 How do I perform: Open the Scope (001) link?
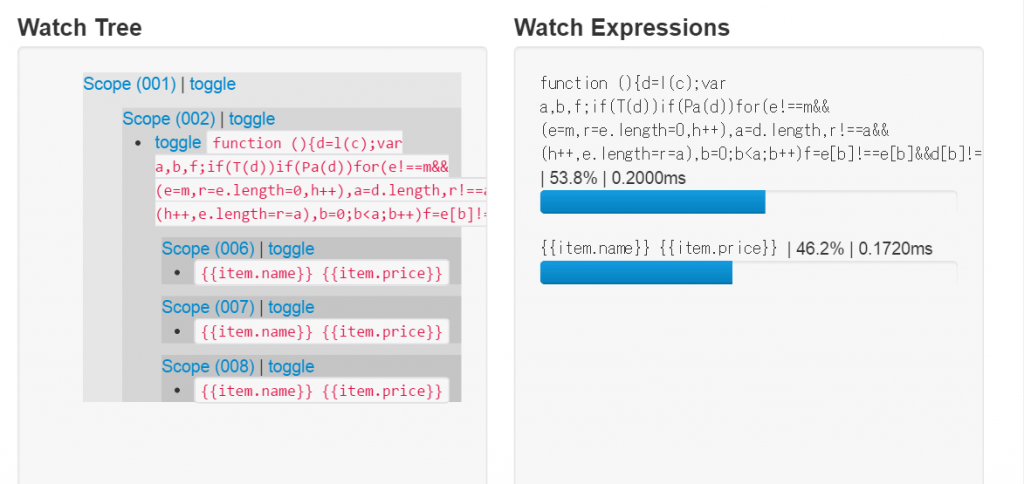[x=129, y=84]
